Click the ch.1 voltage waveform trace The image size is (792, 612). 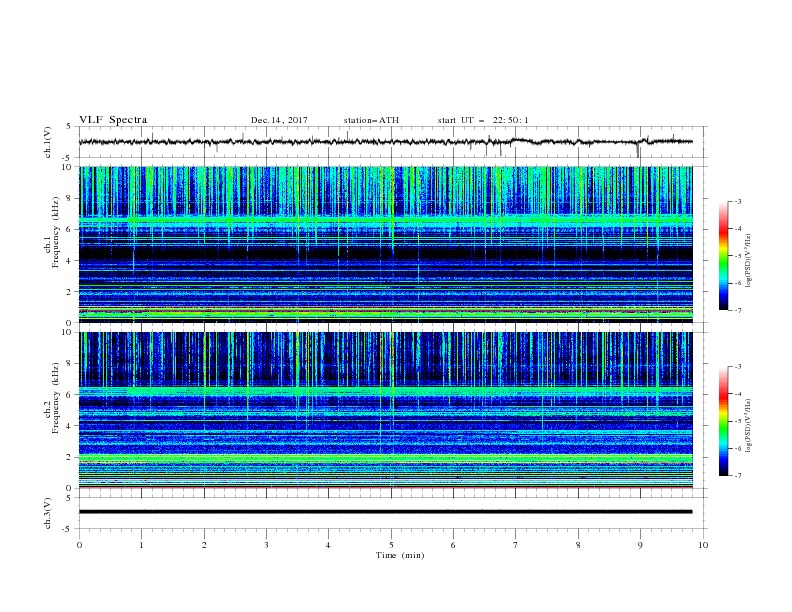coord(385,142)
